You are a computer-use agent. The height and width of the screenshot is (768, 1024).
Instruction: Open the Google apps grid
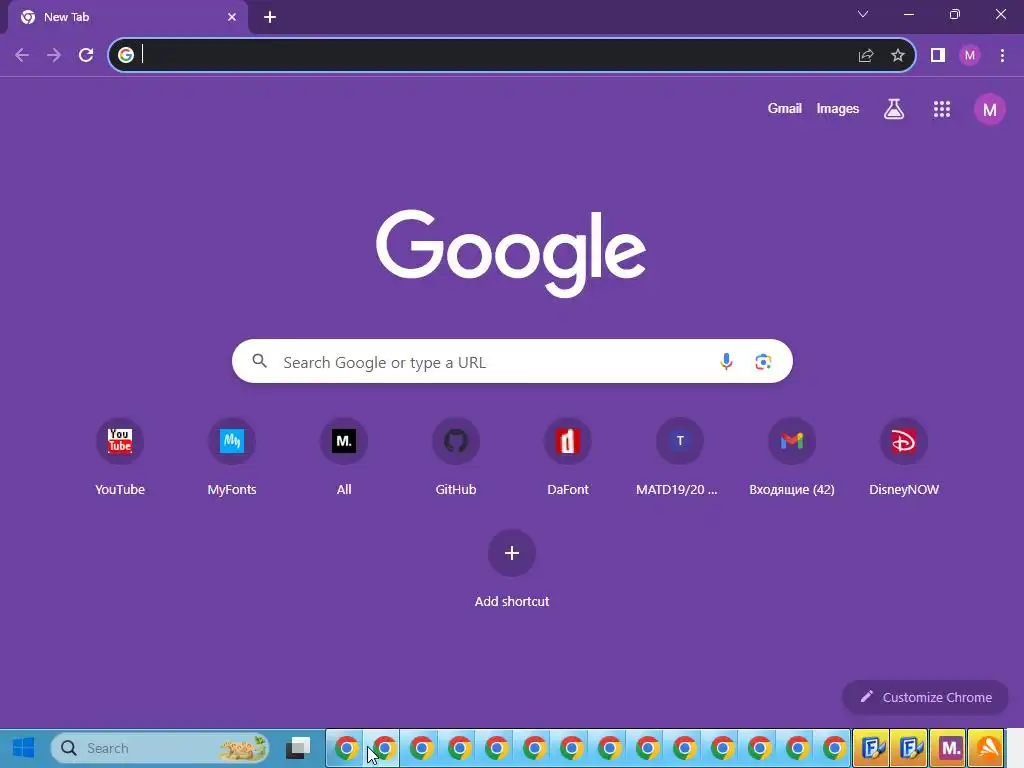[x=942, y=109]
